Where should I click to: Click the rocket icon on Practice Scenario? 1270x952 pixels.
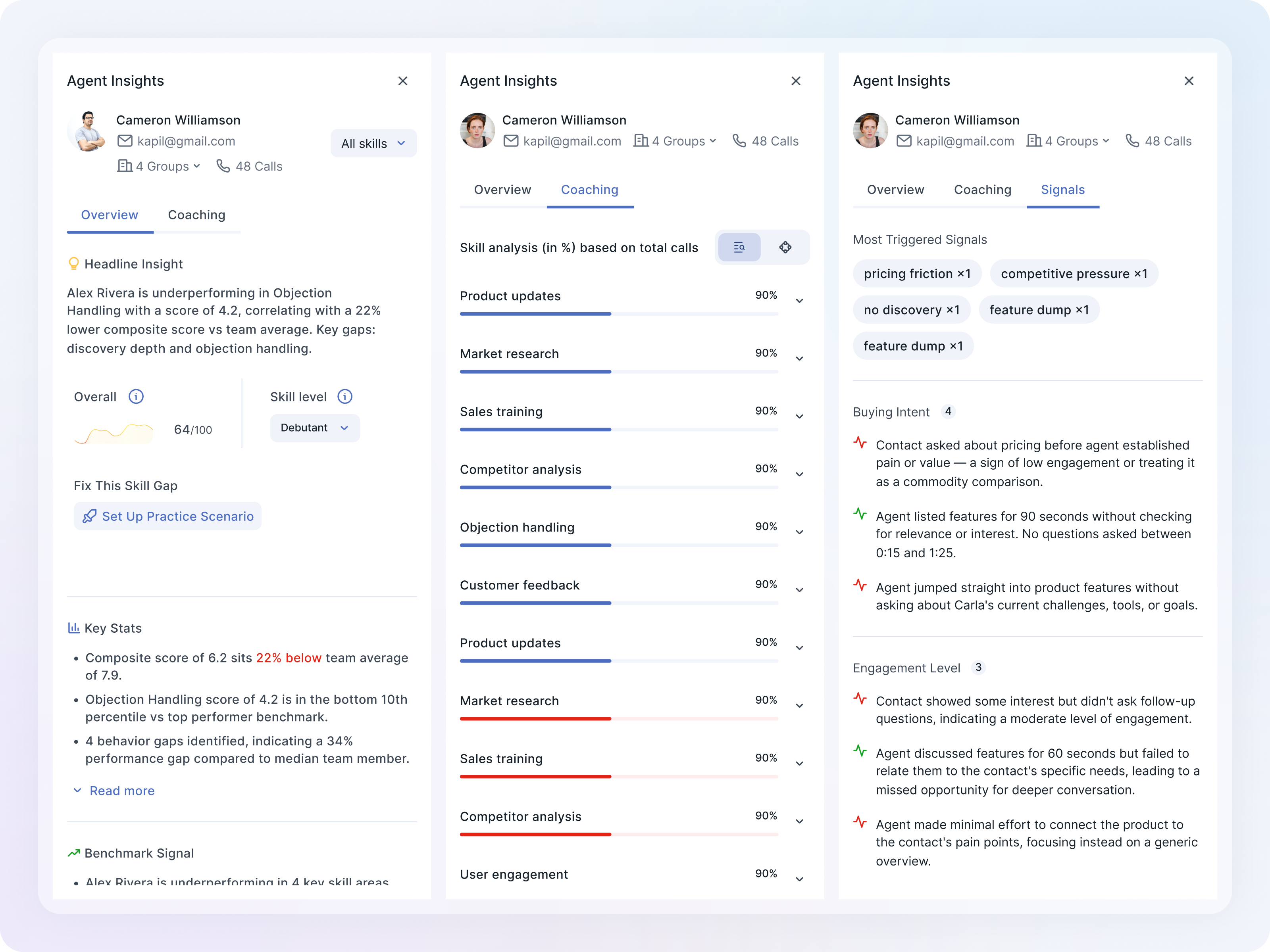[90, 516]
